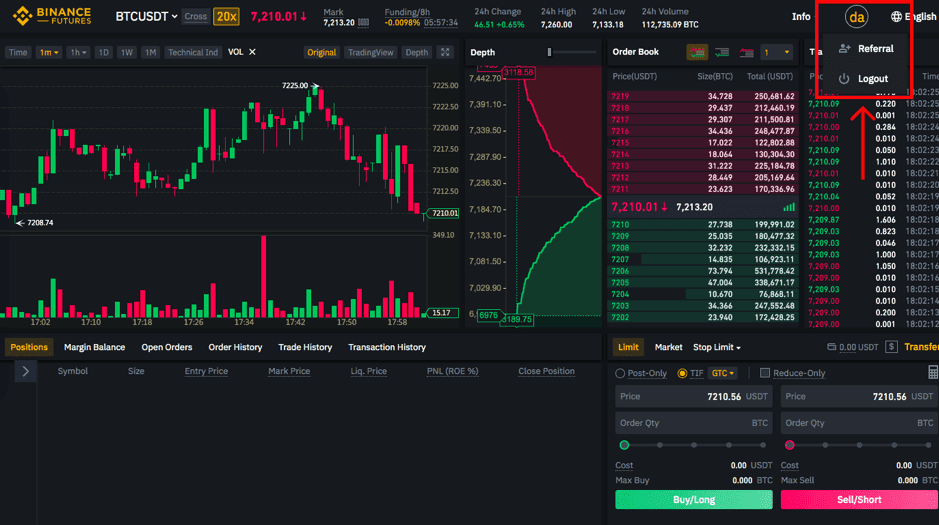Viewport: 939px width, 525px height.
Task: Open the Open Orders tab
Action: 166,347
